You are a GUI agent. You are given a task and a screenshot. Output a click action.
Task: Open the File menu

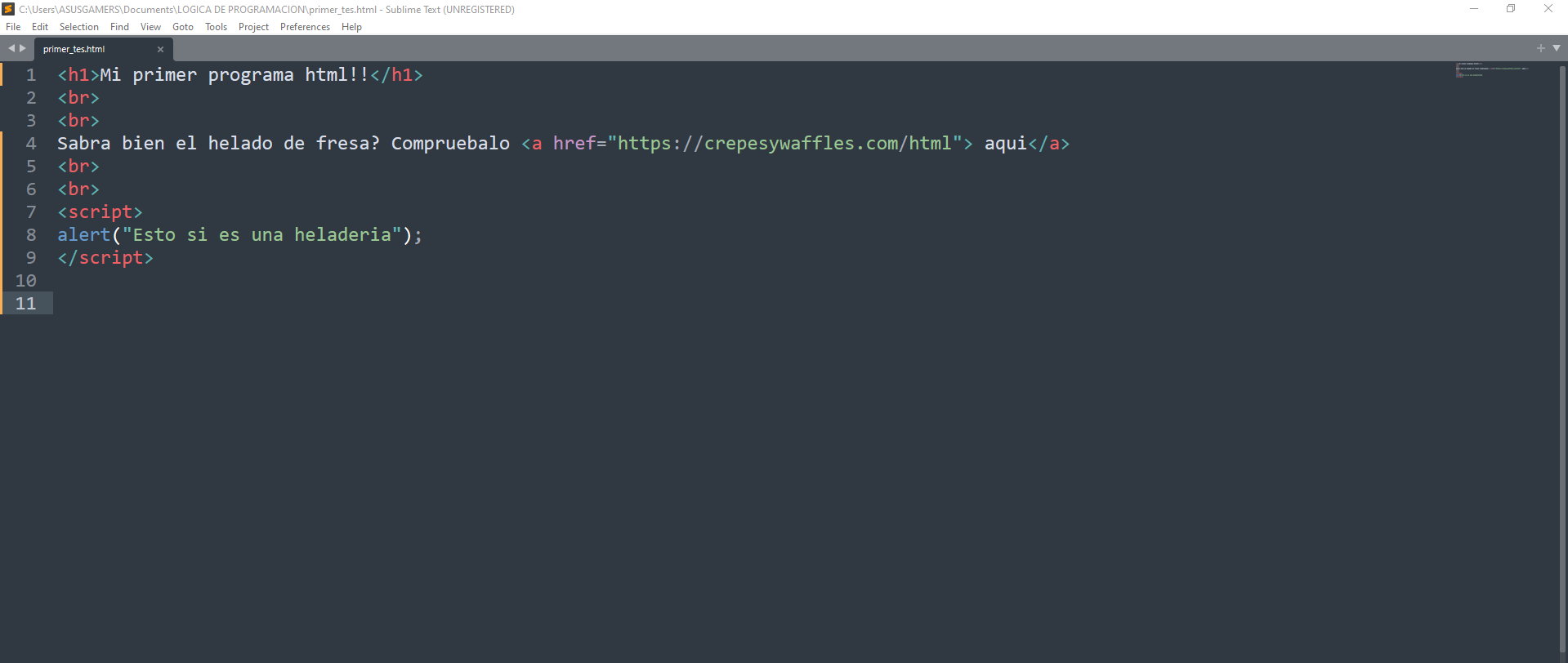pyautogui.click(x=13, y=27)
